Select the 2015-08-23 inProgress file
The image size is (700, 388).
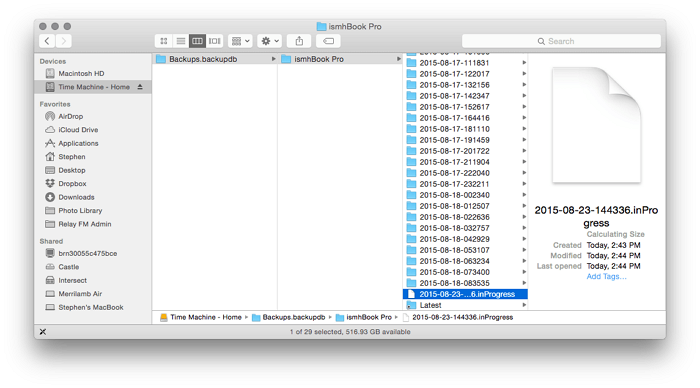click(465, 294)
